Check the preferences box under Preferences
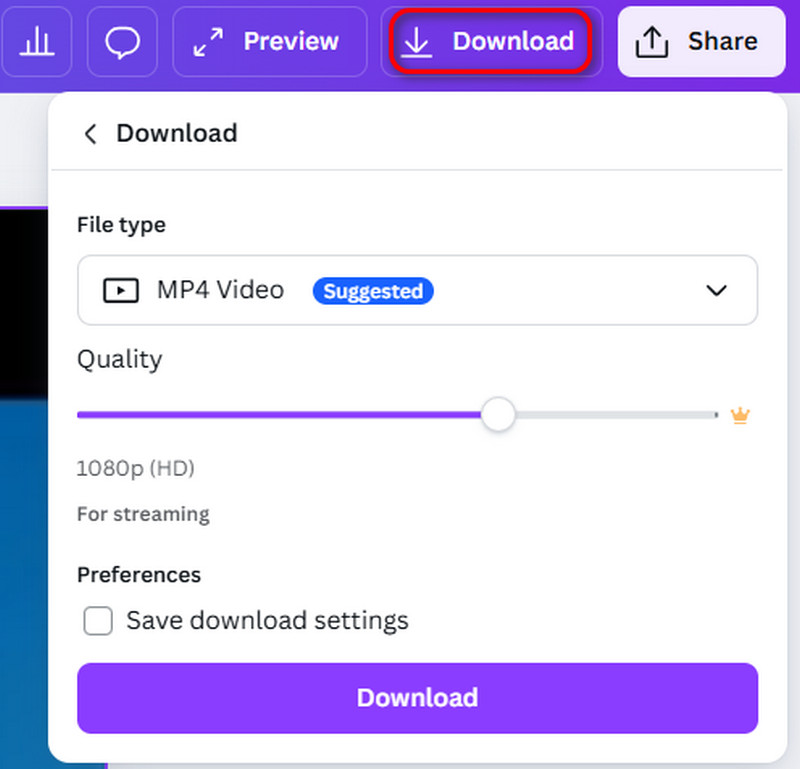 point(98,621)
